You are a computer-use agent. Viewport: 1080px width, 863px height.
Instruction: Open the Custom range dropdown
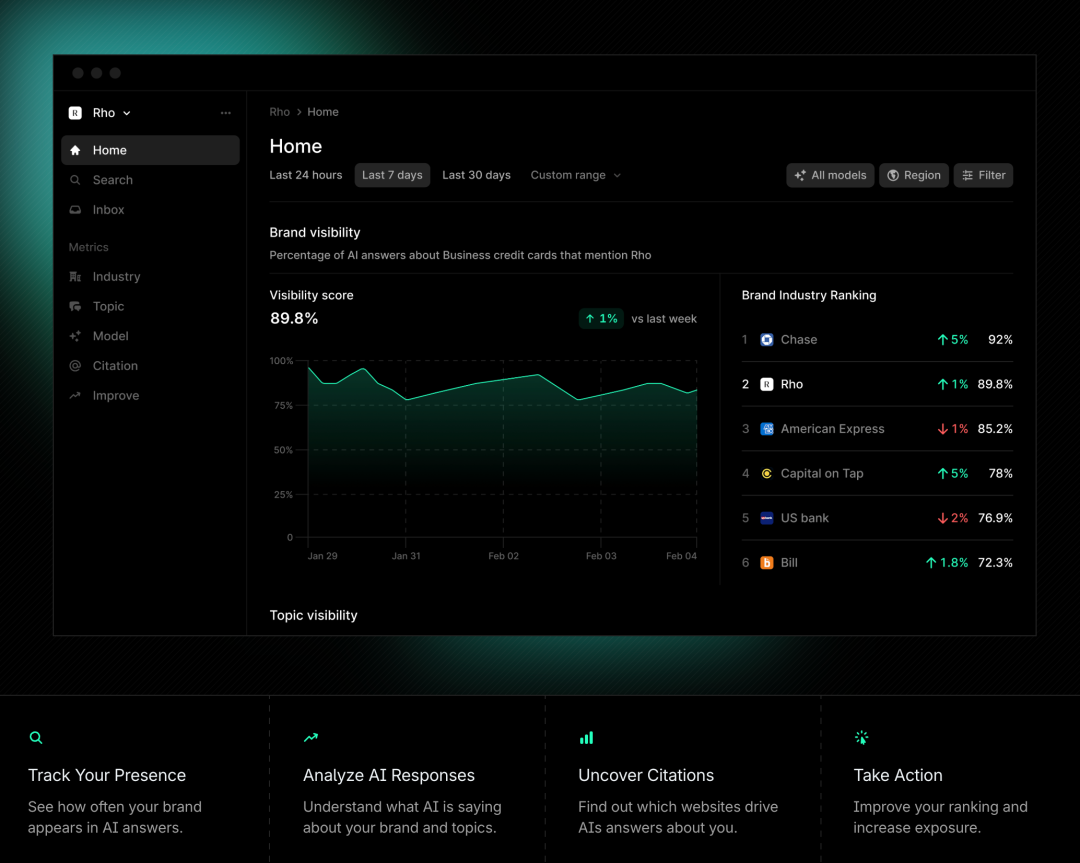pos(576,175)
